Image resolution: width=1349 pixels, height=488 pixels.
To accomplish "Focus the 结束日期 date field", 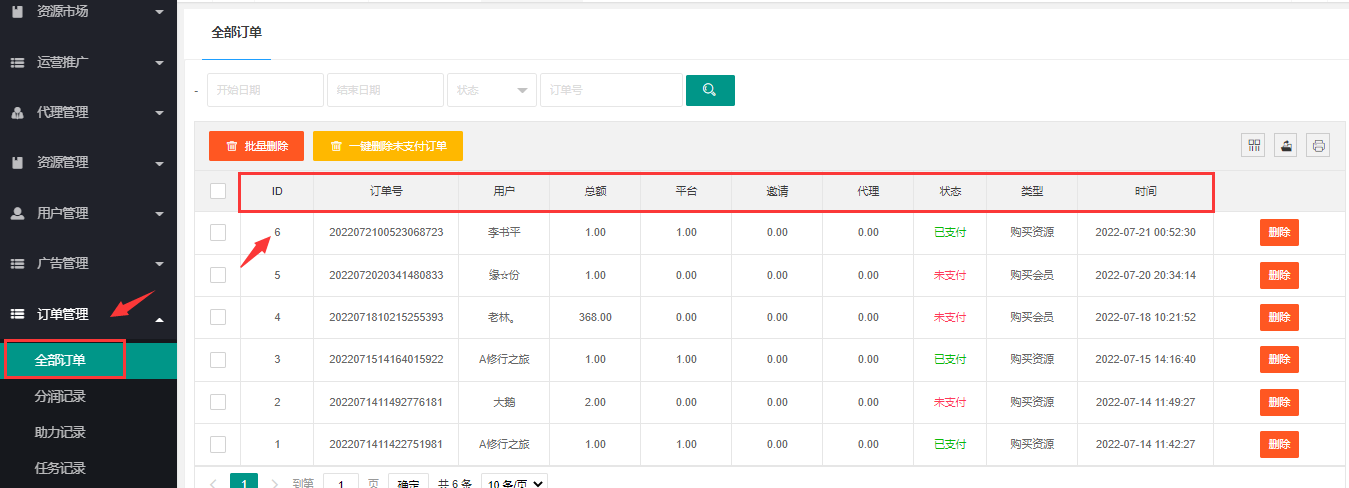I will 385,90.
